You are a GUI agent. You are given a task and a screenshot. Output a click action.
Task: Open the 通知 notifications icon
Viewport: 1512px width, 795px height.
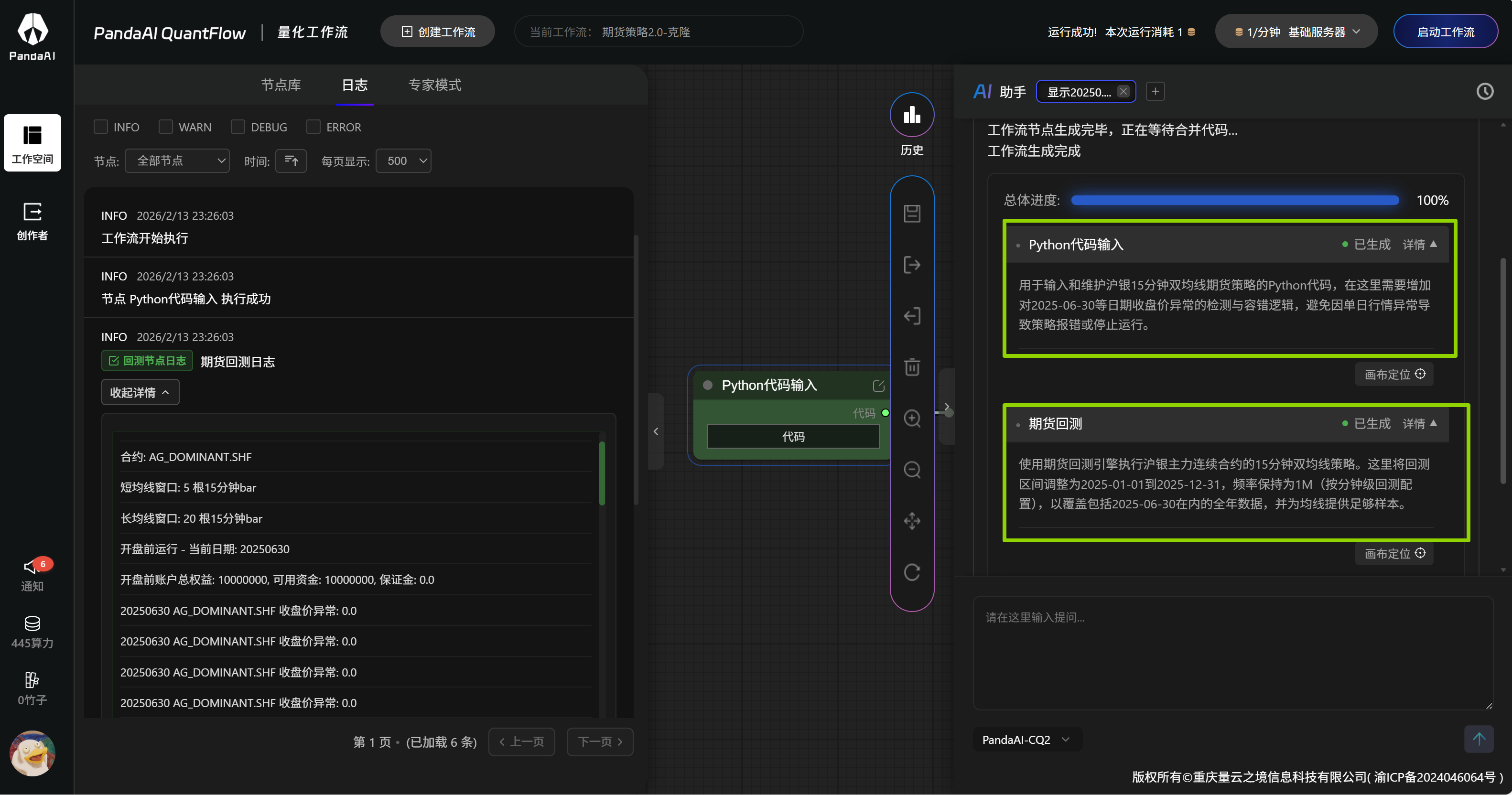[32, 574]
